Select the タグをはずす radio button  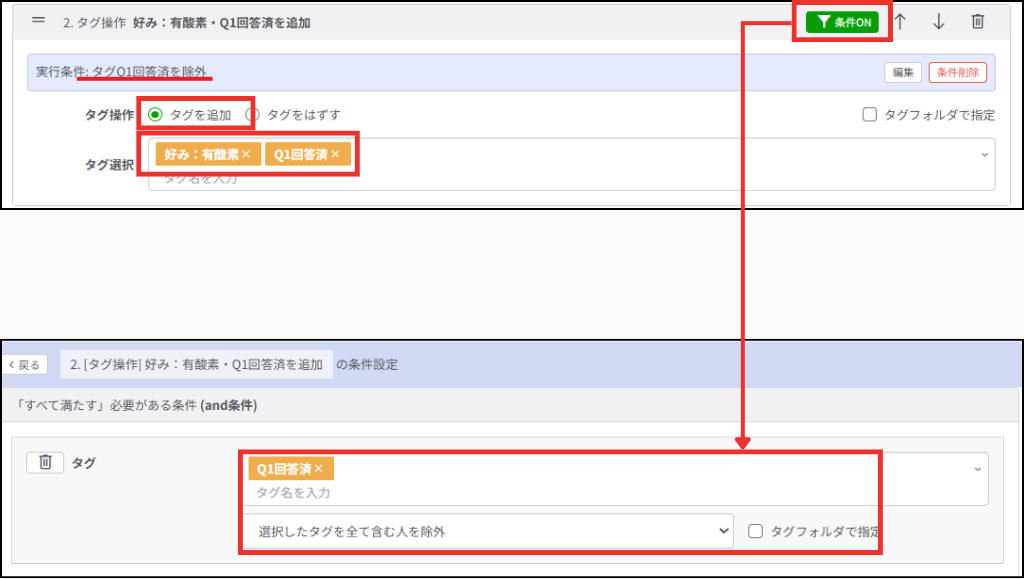(x=253, y=115)
